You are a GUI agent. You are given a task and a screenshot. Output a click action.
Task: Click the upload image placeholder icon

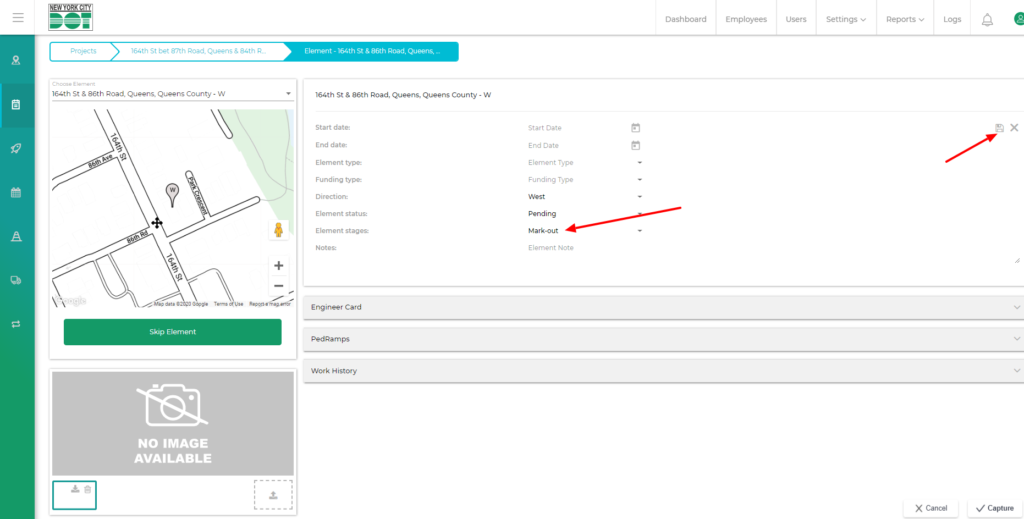pyautogui.click(x=272, y=495)
